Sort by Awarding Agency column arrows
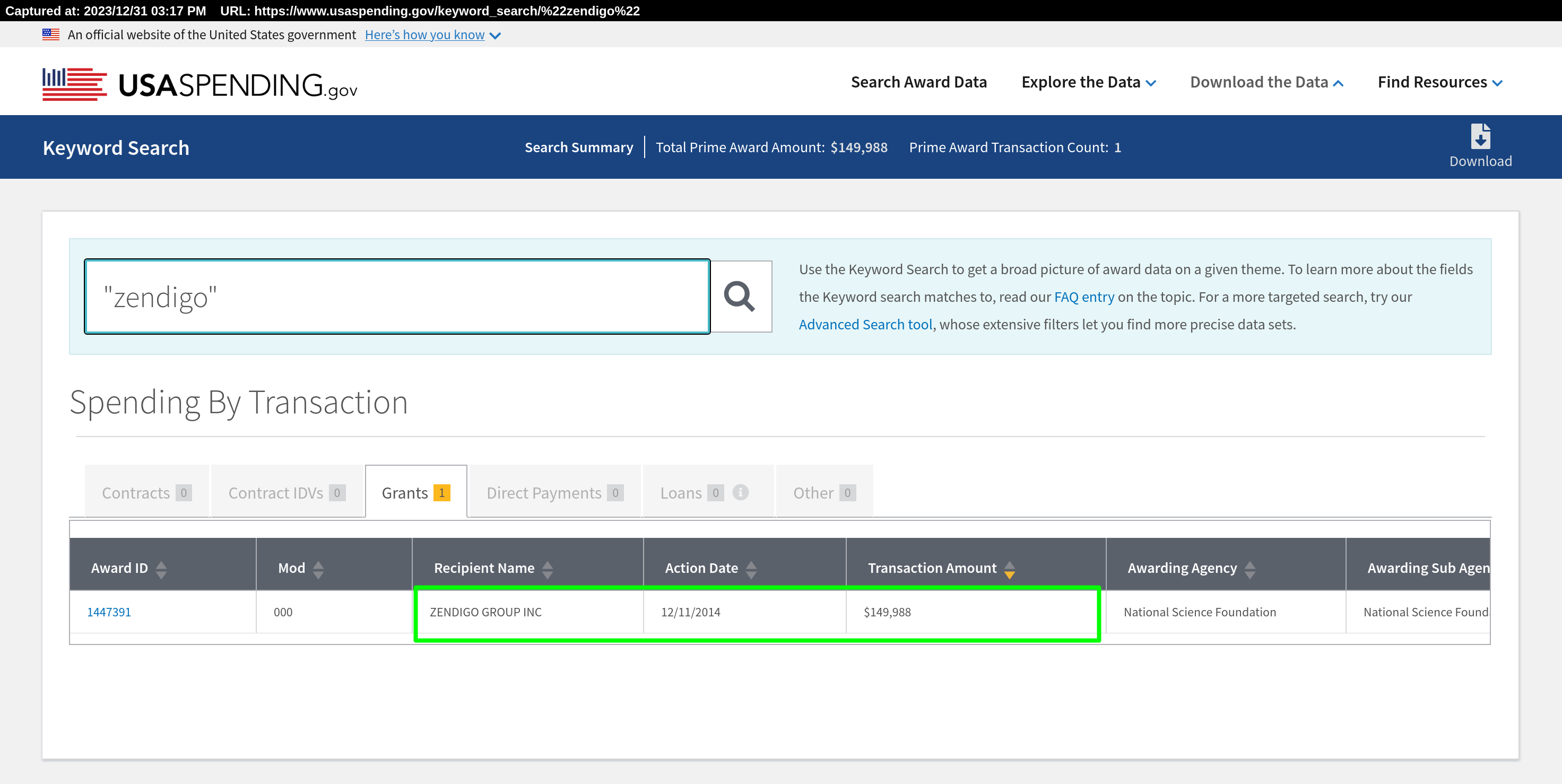 [x=1249, y=569]
